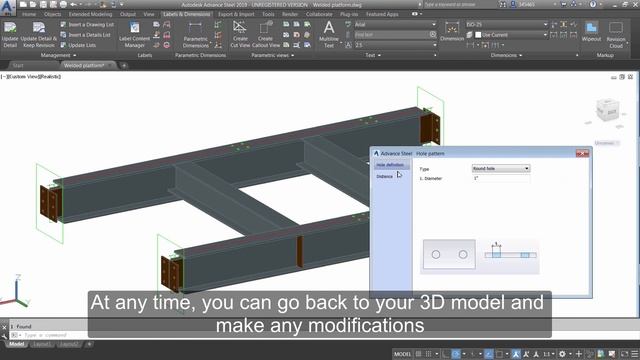Close the Hole pattern dialog
The height and width of the screenshot is (360, 640).
(582, 153)
